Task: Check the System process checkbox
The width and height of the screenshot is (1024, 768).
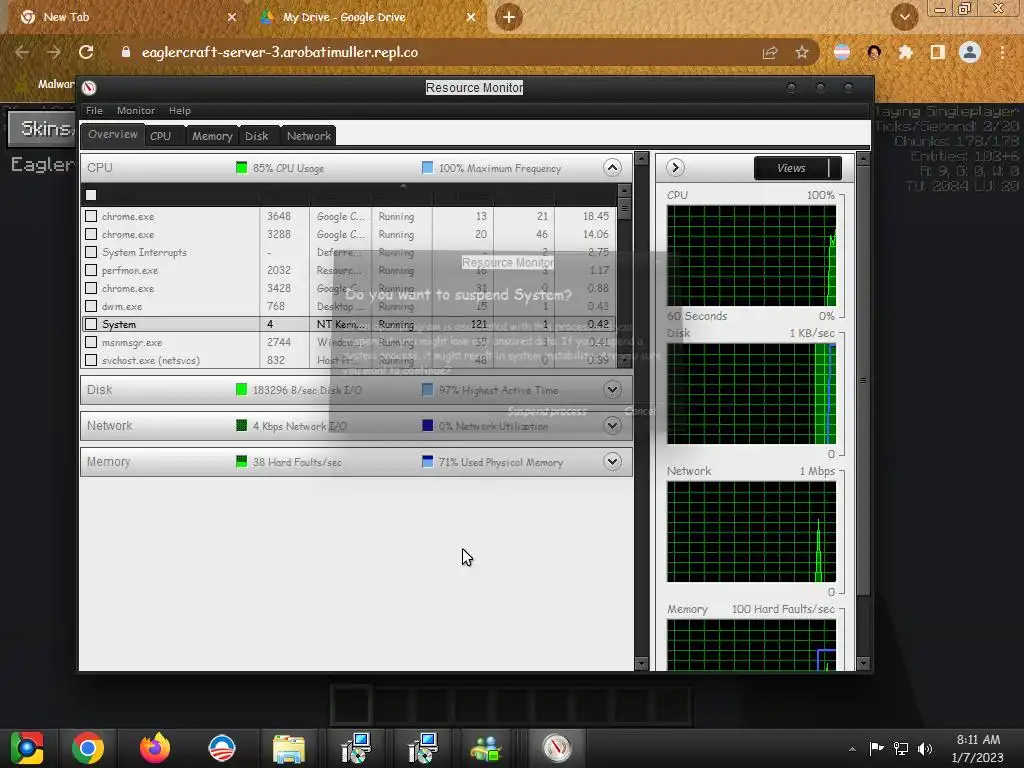Action: (91, 324)
